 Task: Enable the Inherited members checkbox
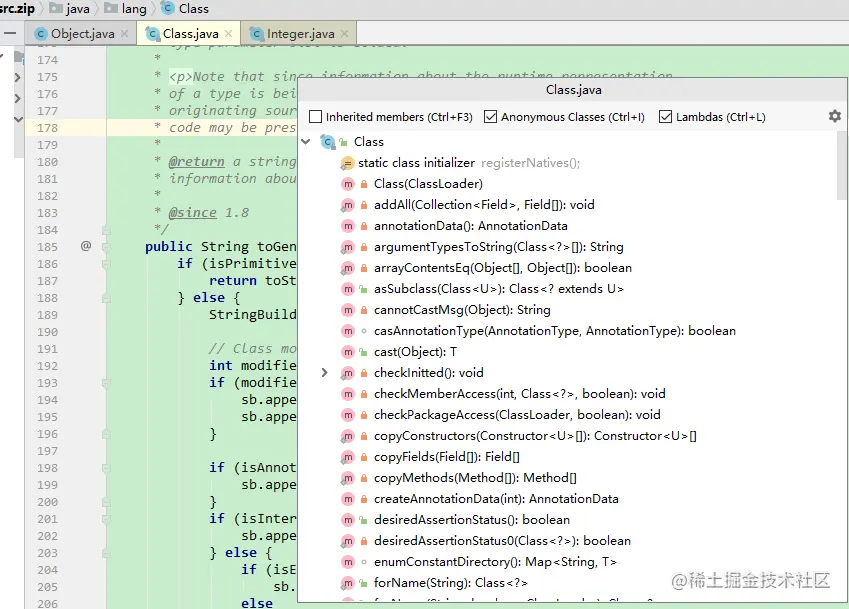[315, 117]
